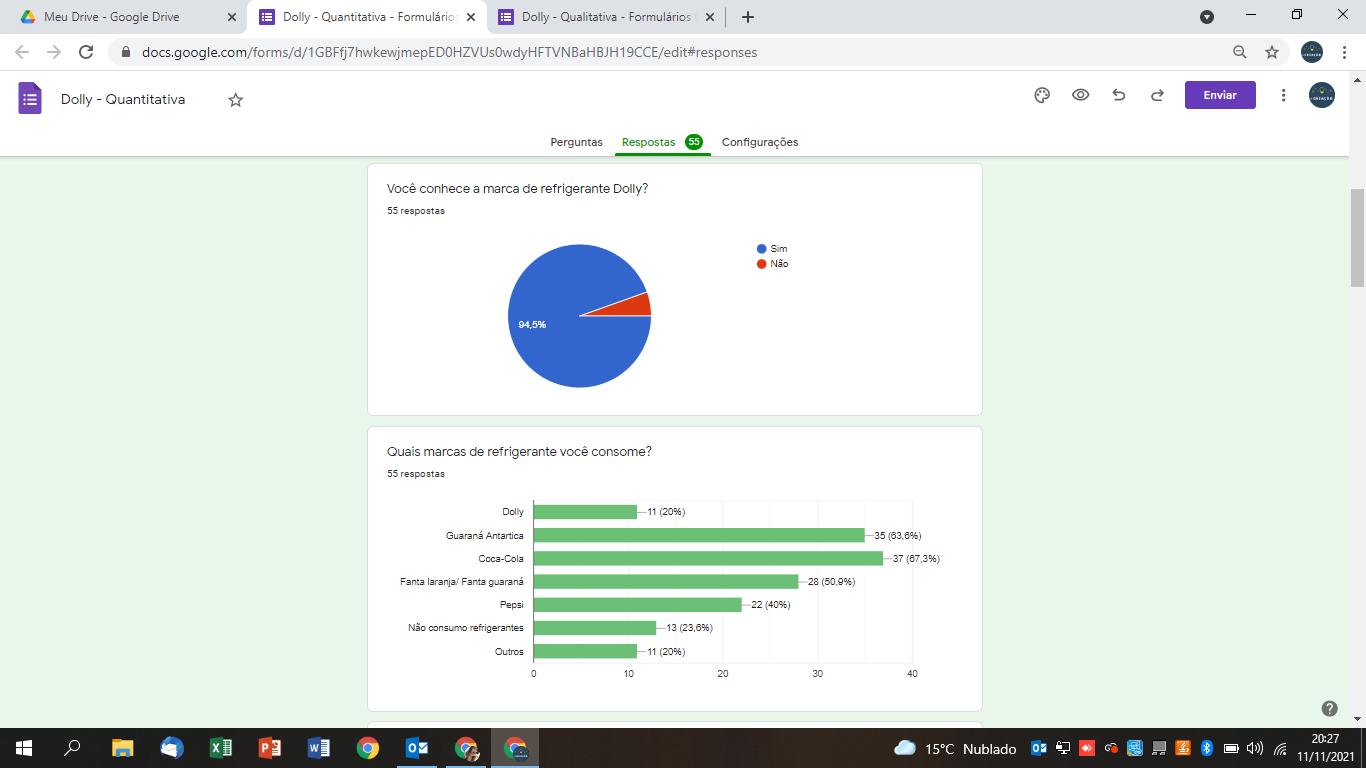Undo the last action in Forms
The width and height of the screenshot is (1366, 768).
point(1119,95)
